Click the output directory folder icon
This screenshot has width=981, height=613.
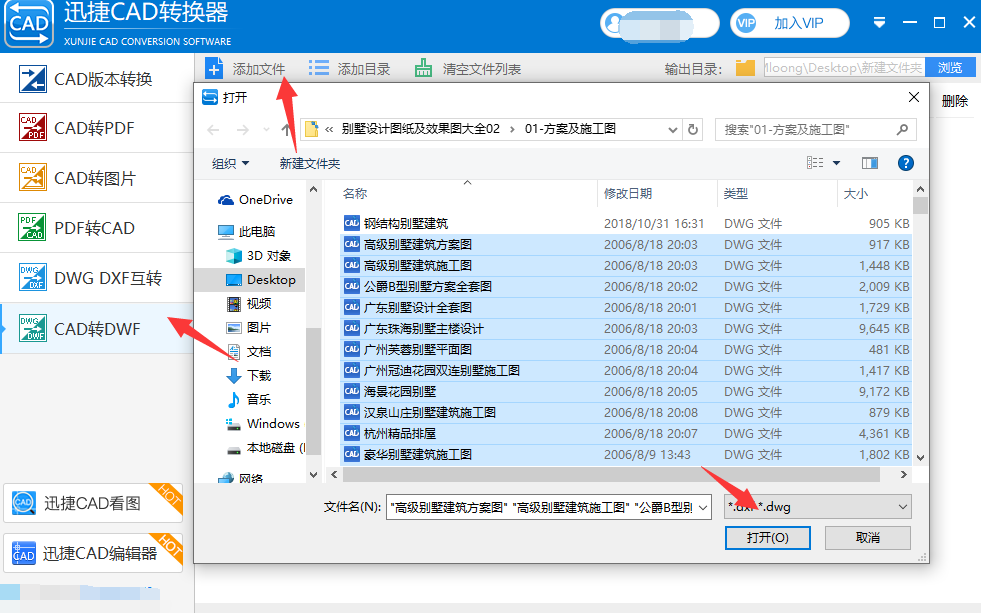(x=745, y=68)
